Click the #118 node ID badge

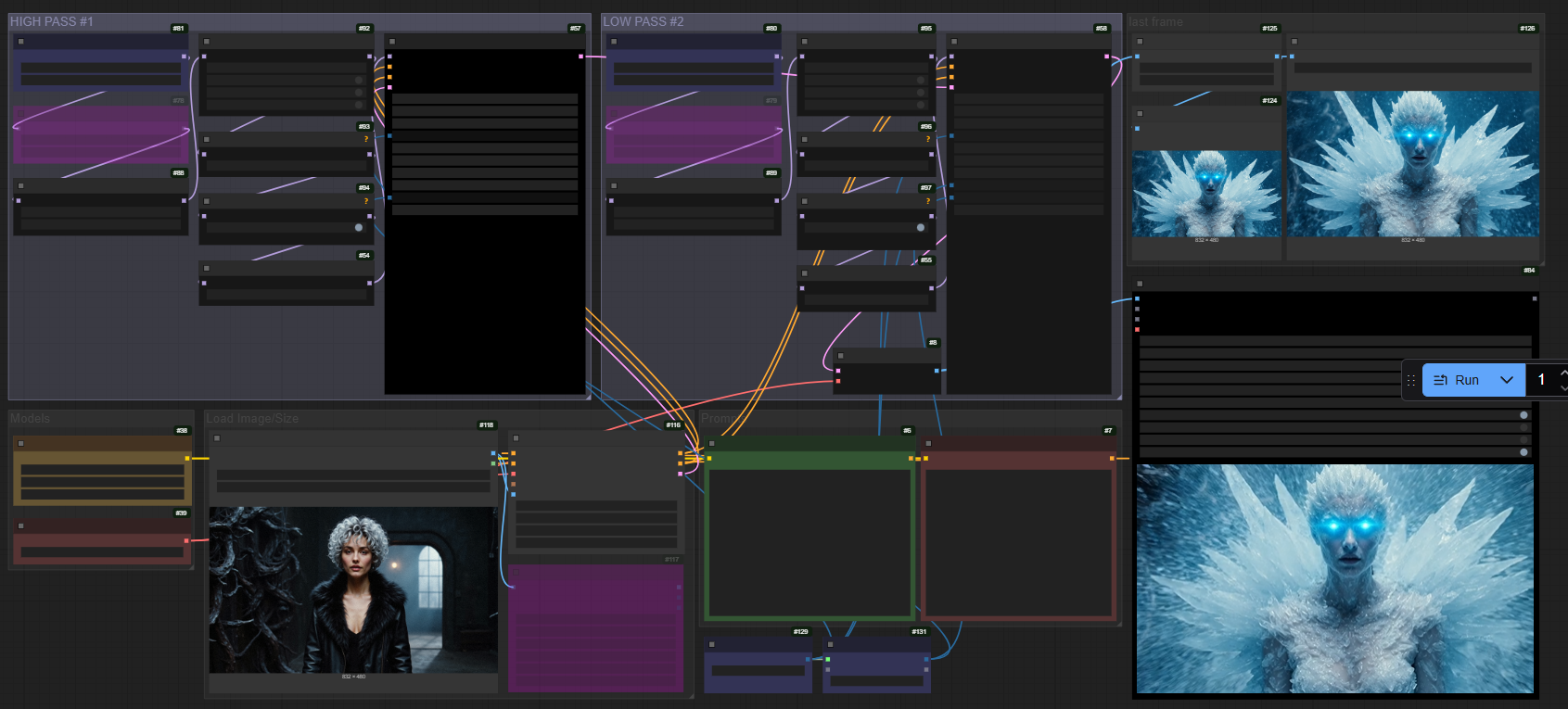click(x=486, y=424)
